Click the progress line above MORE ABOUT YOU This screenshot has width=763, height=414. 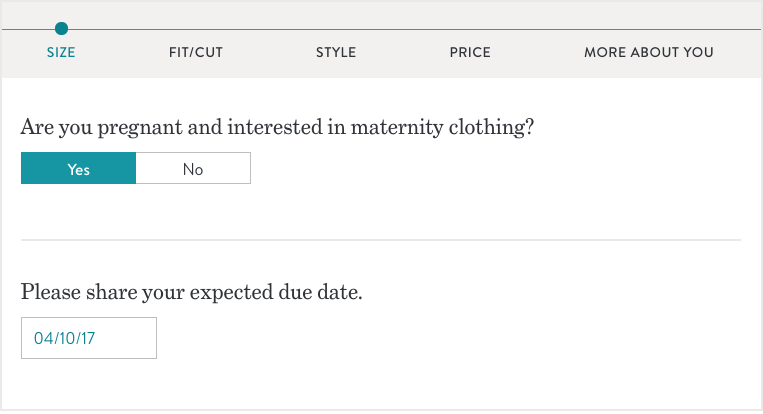point(649,29)
